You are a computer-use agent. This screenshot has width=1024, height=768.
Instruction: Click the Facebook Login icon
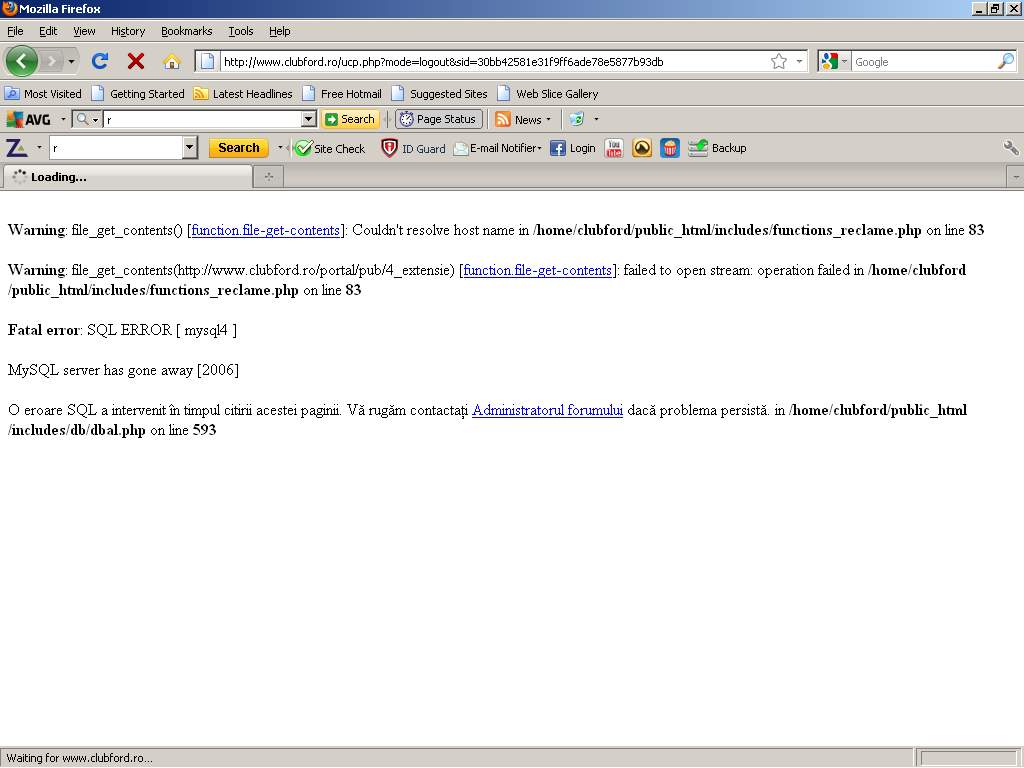[x=572, y=148]
